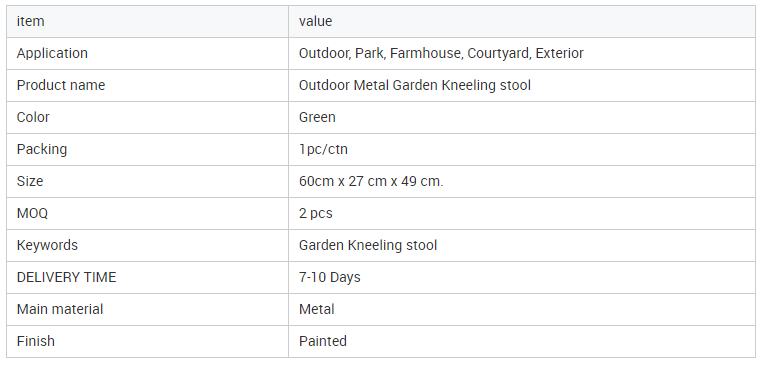Click the 'item' header cell
The width and height of the screenshot is (763, 365).
coord(147,21)
